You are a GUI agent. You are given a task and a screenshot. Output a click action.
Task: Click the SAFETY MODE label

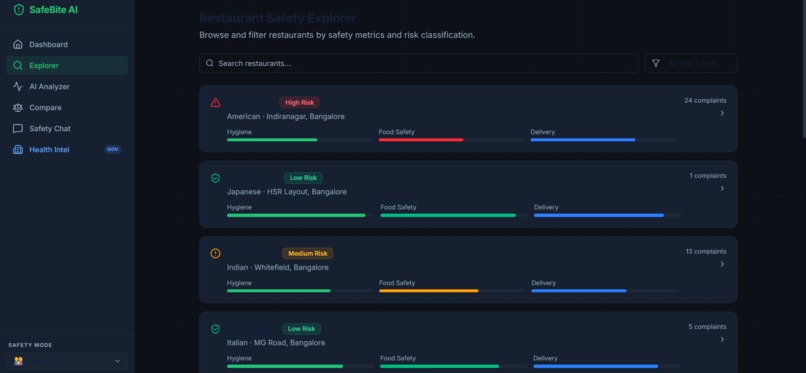[30, 345]
